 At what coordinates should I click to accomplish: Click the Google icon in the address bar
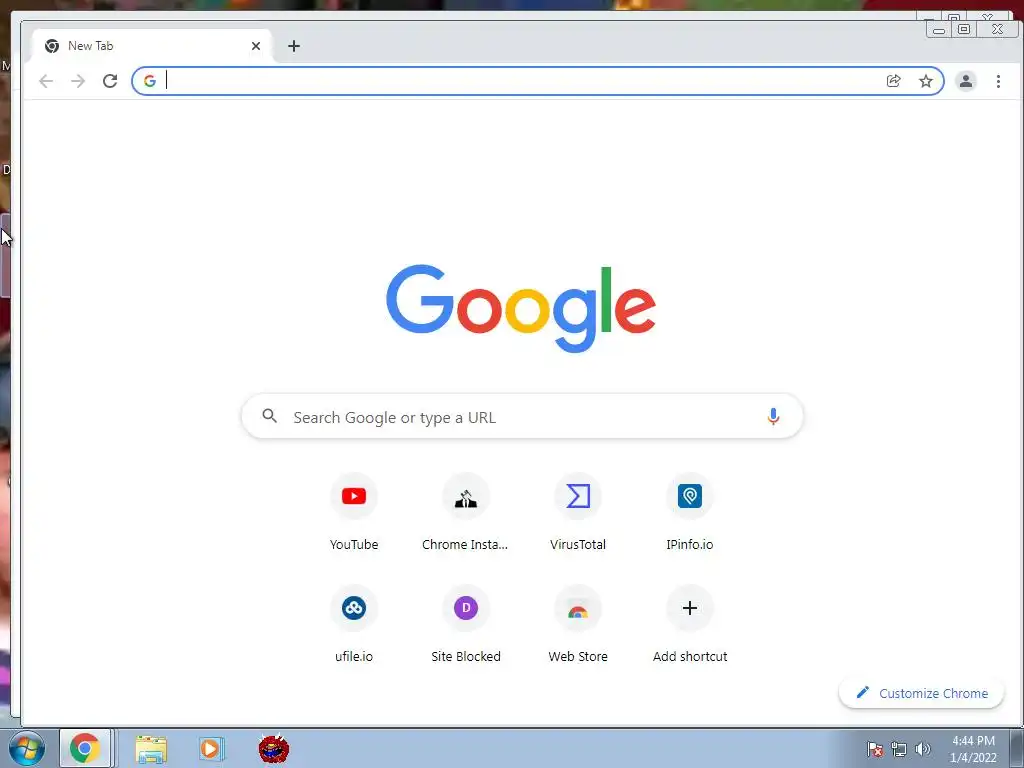click(150, 81)
